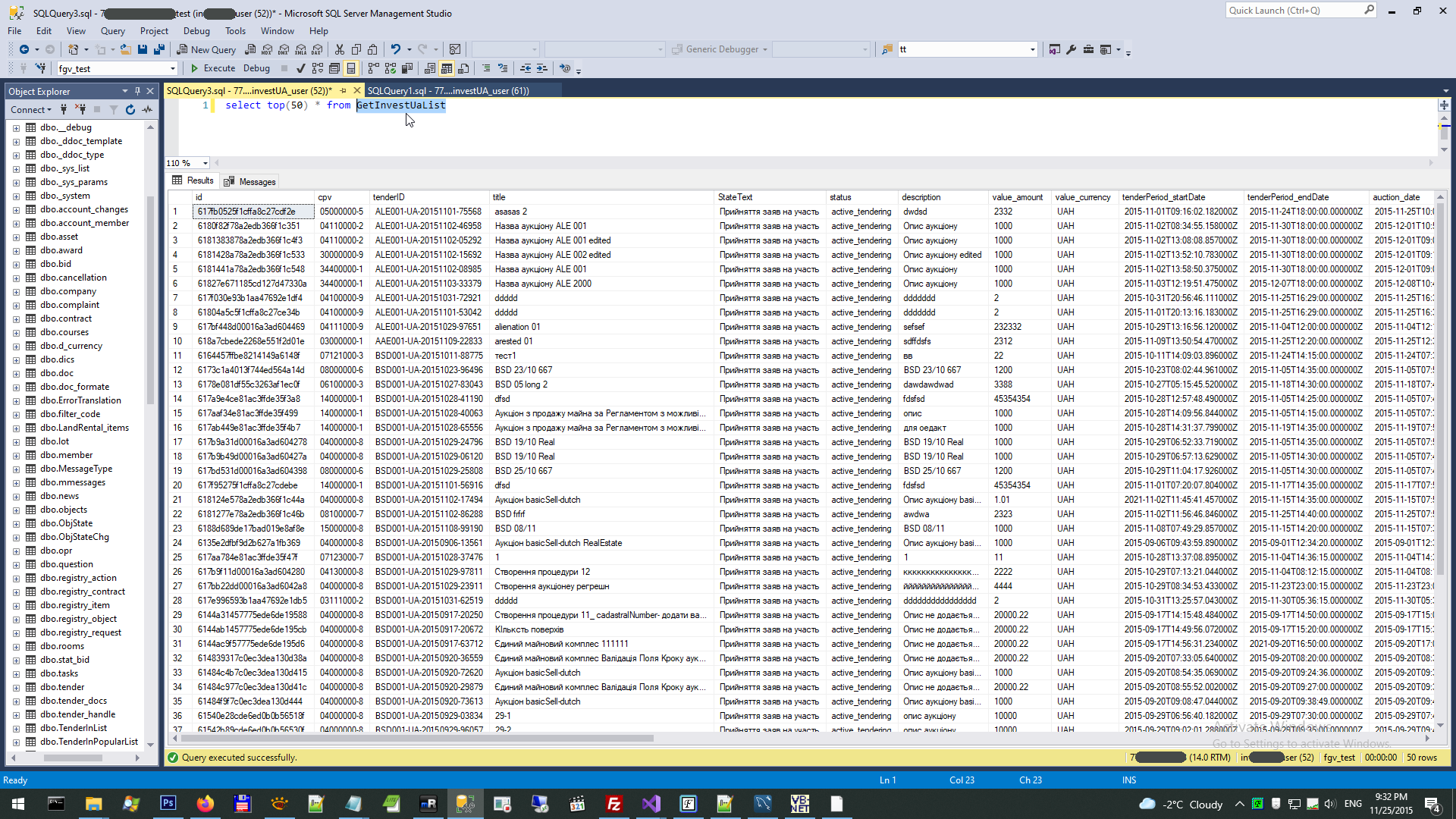Click the Decrease Indent icon

[x=526, y=68]
